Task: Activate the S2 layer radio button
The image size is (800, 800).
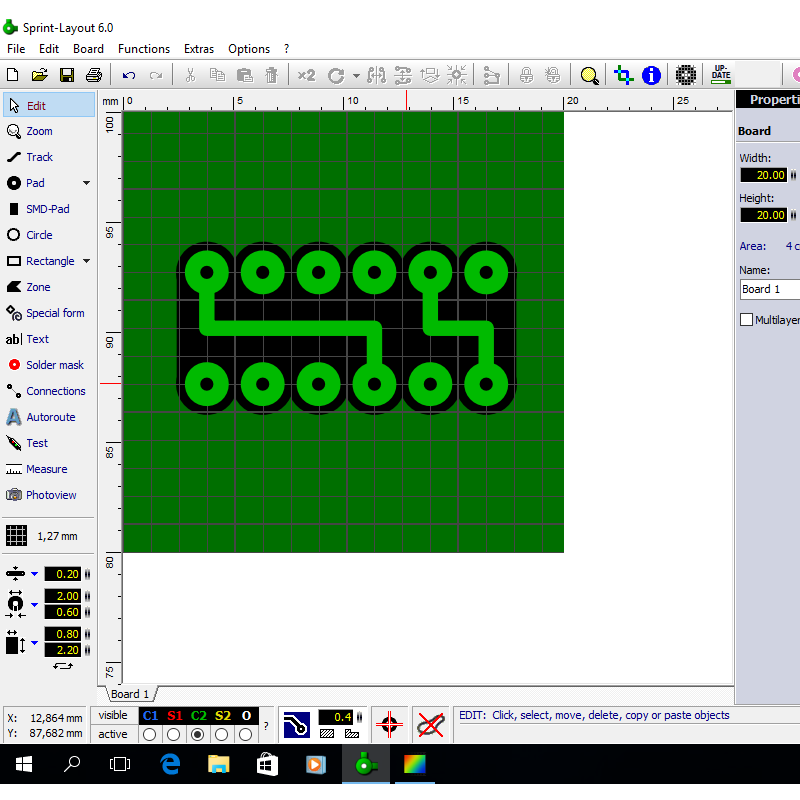Action: click(x=222, y=734)
